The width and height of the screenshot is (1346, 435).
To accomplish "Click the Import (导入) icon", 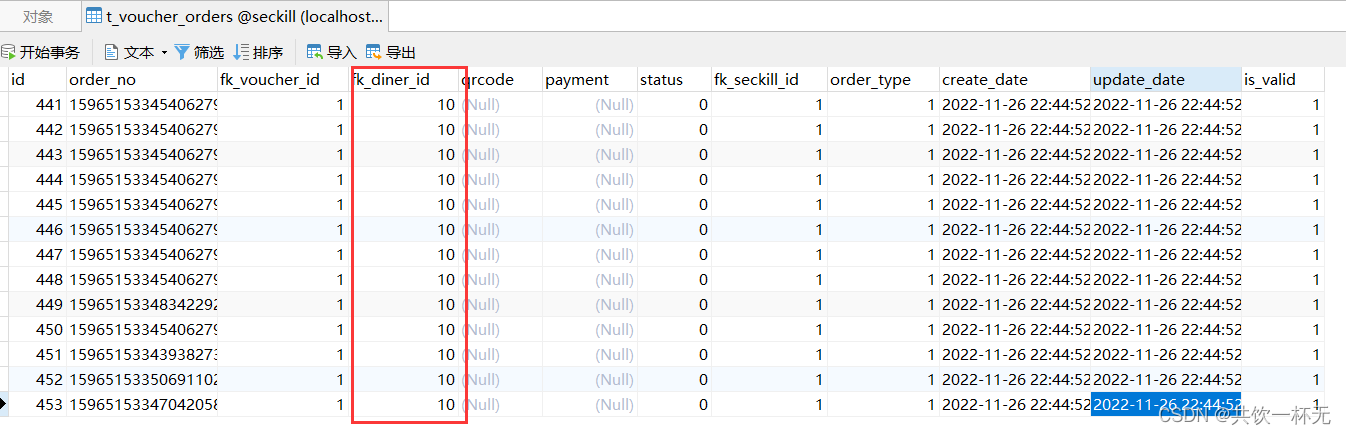I will (315, 52).
